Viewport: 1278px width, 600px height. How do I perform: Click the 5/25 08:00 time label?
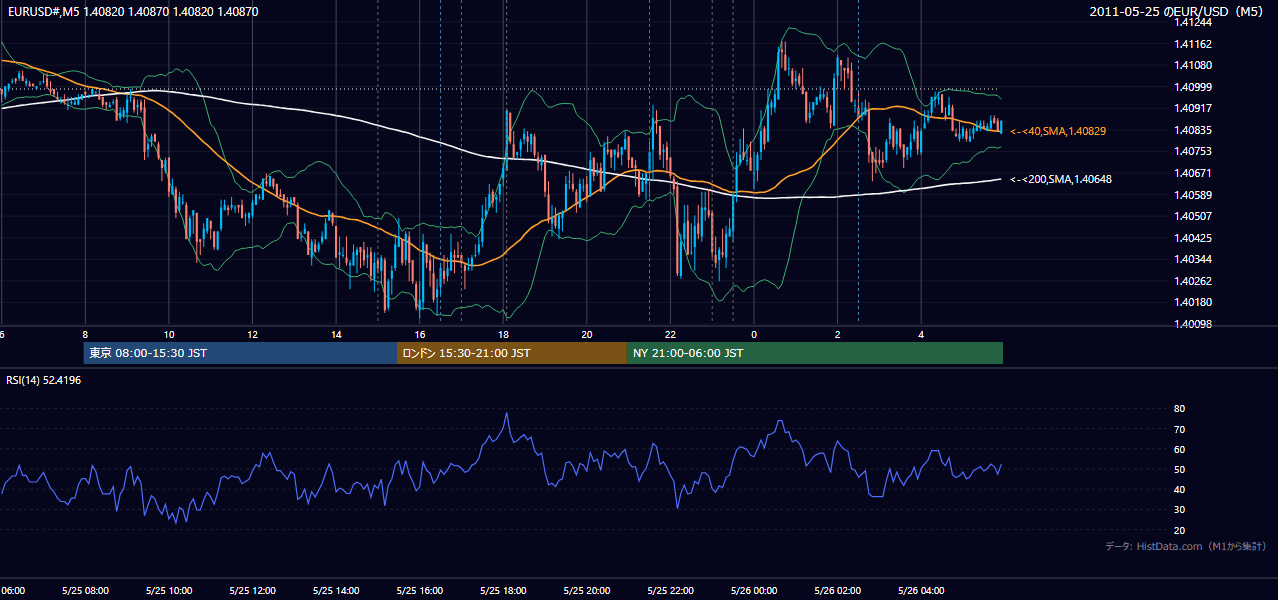coord(84,591)
